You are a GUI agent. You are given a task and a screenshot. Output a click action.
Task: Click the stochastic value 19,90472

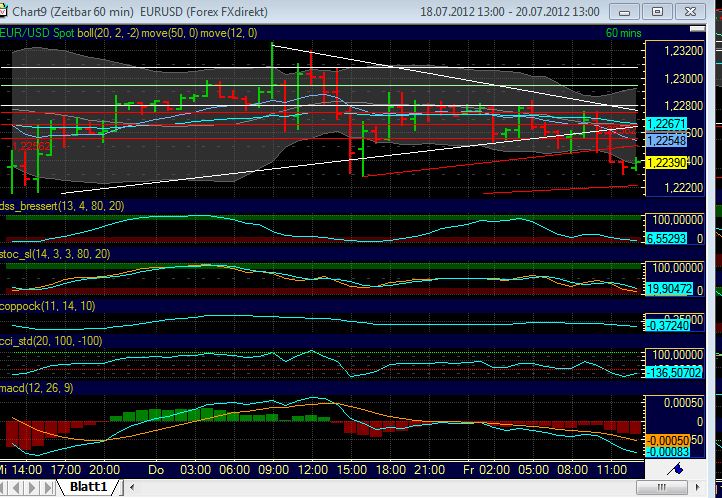click(669, 289)
